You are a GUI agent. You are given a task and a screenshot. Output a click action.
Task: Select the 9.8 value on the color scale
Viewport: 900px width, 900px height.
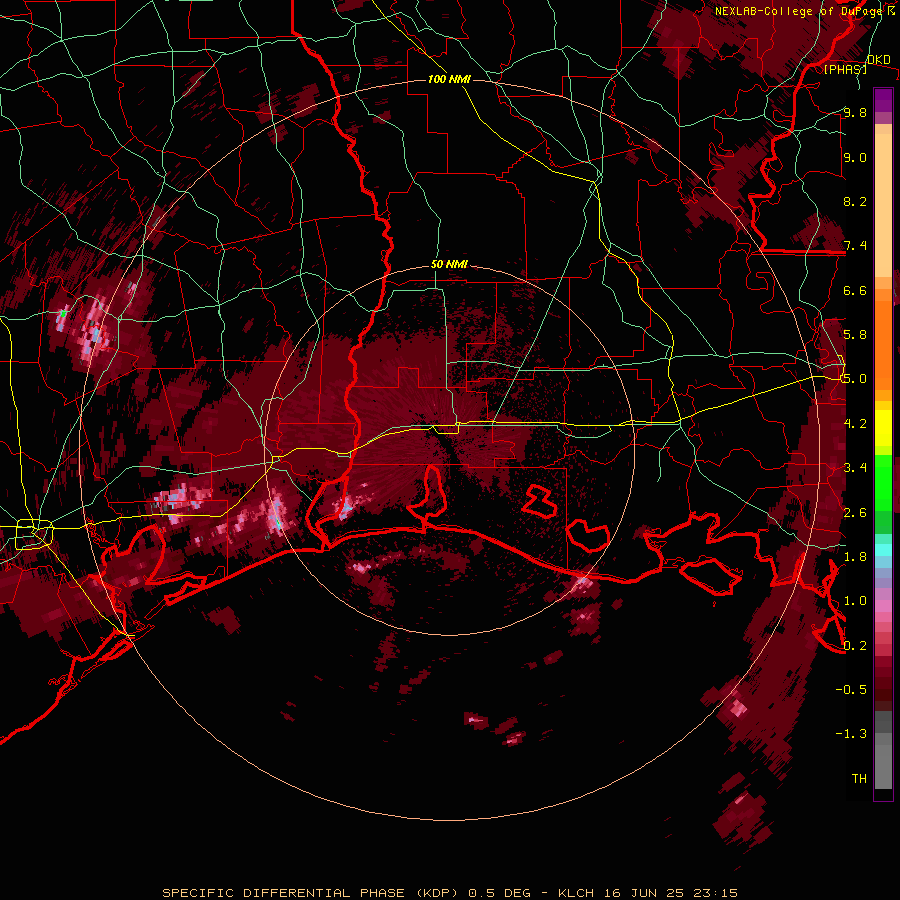[855, 113]
